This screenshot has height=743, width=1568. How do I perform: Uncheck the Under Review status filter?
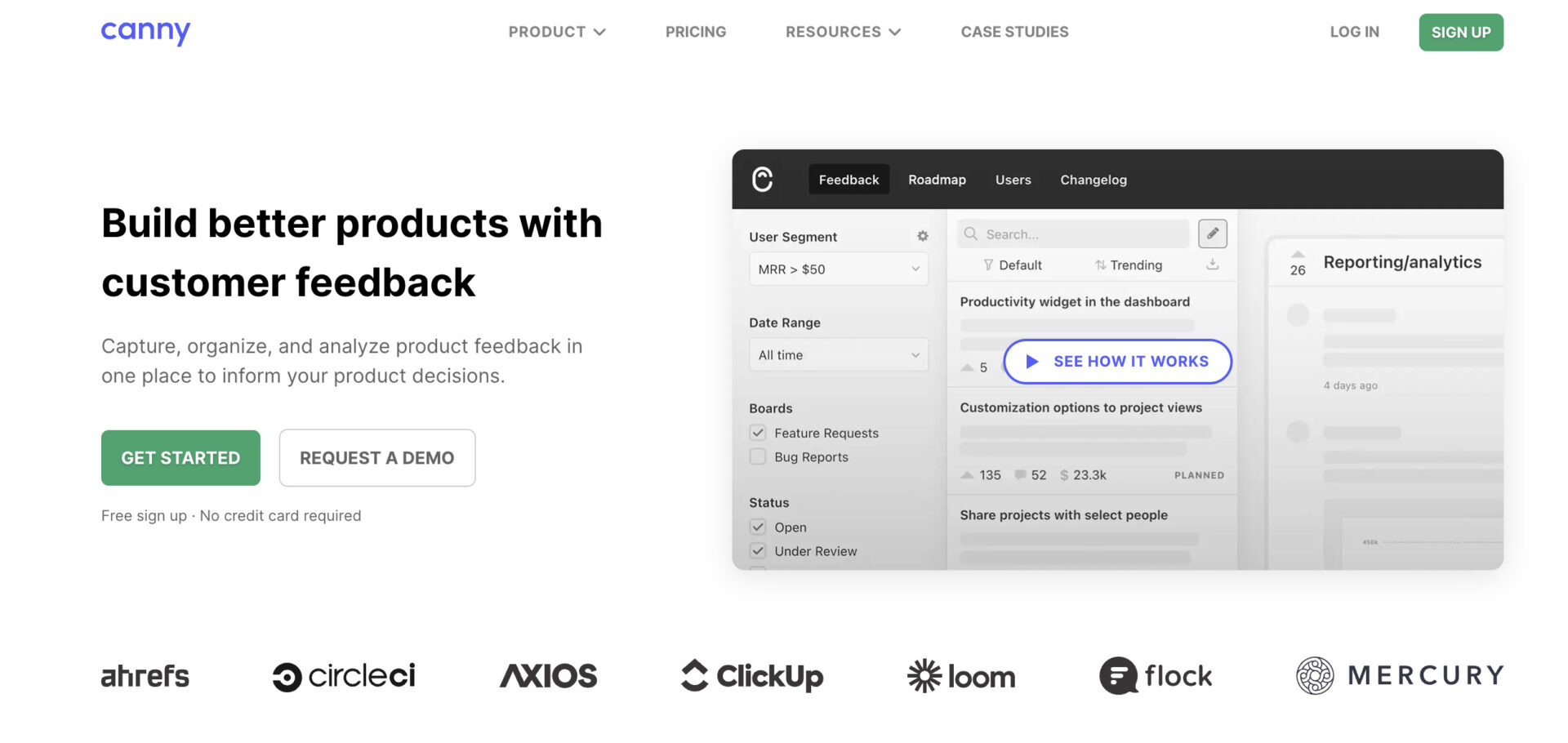click(757, 550)
